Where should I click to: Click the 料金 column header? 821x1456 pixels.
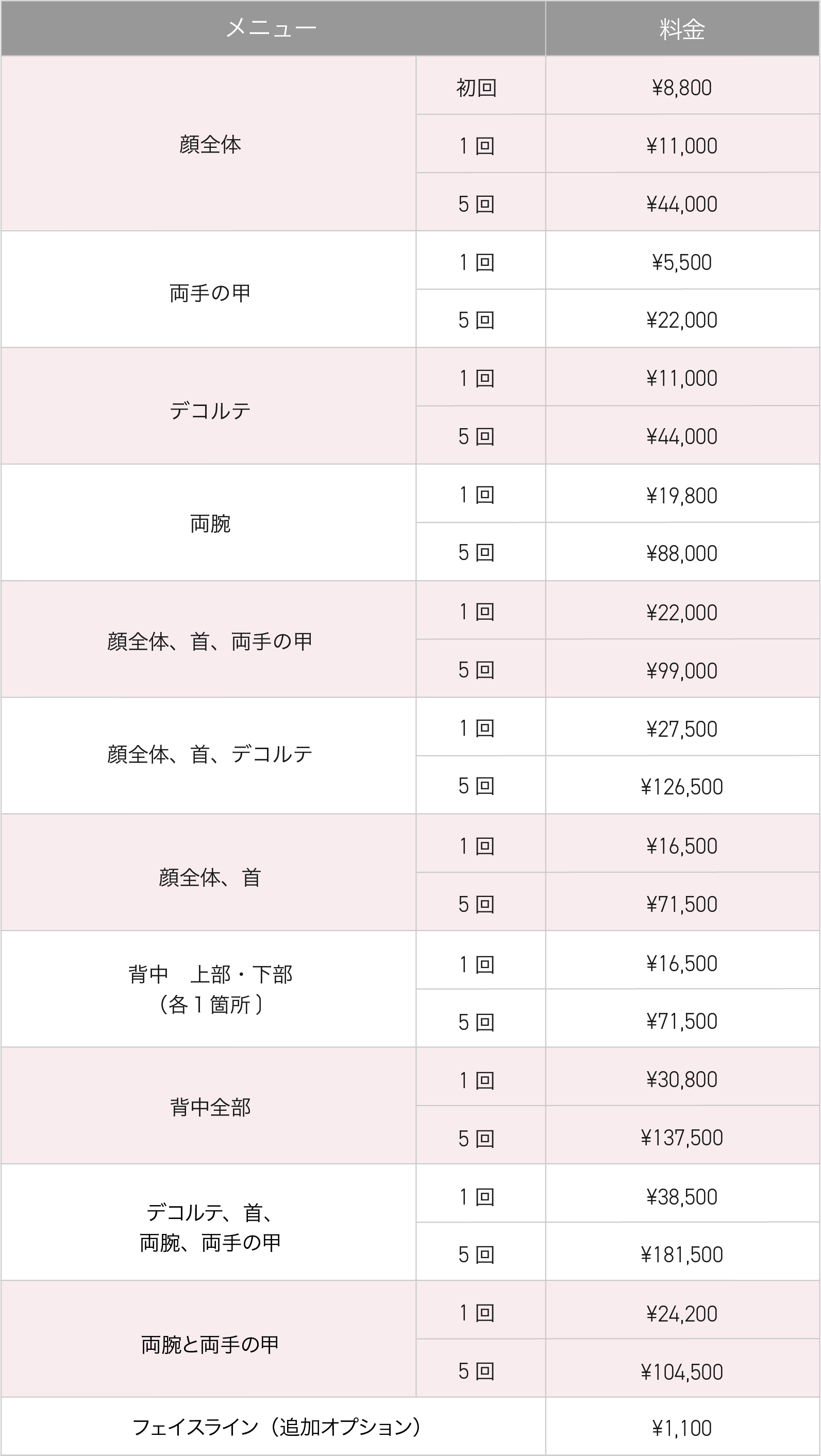[682, 29]
